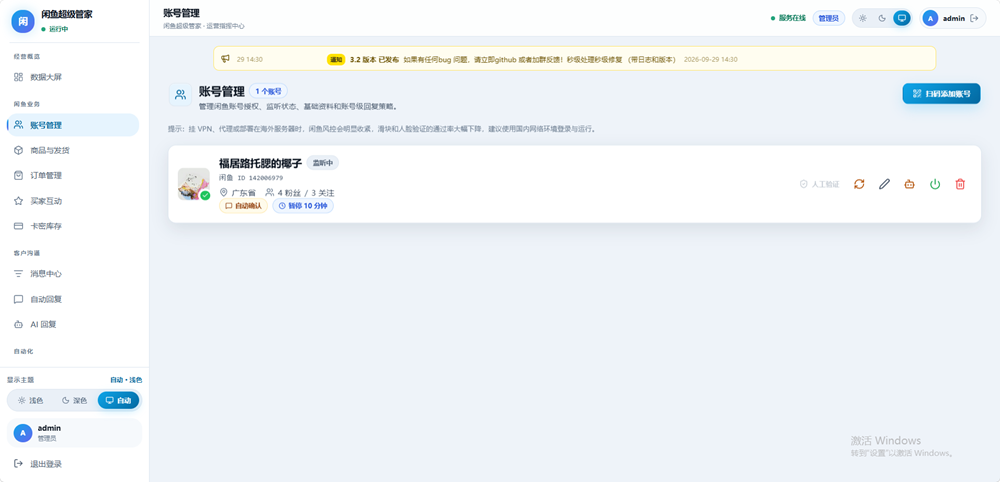The width and height of the screenshot is (1000, 482).
Task: Click the 通知 tag in the announcement banner
Action: (336, 59)
